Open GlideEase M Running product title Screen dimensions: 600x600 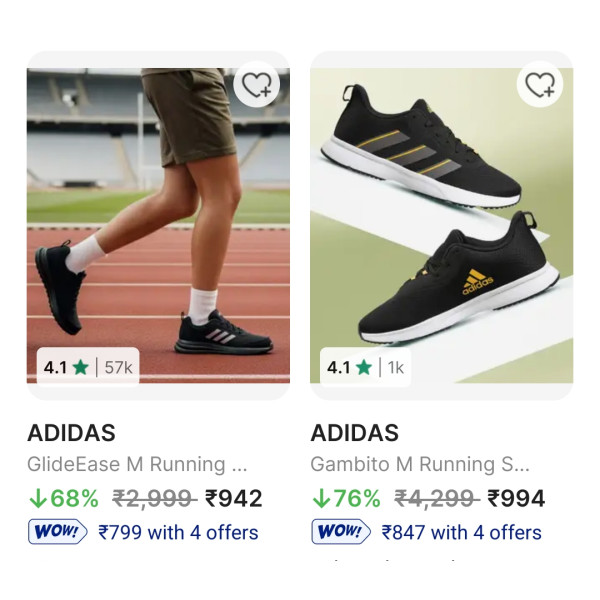136,465
